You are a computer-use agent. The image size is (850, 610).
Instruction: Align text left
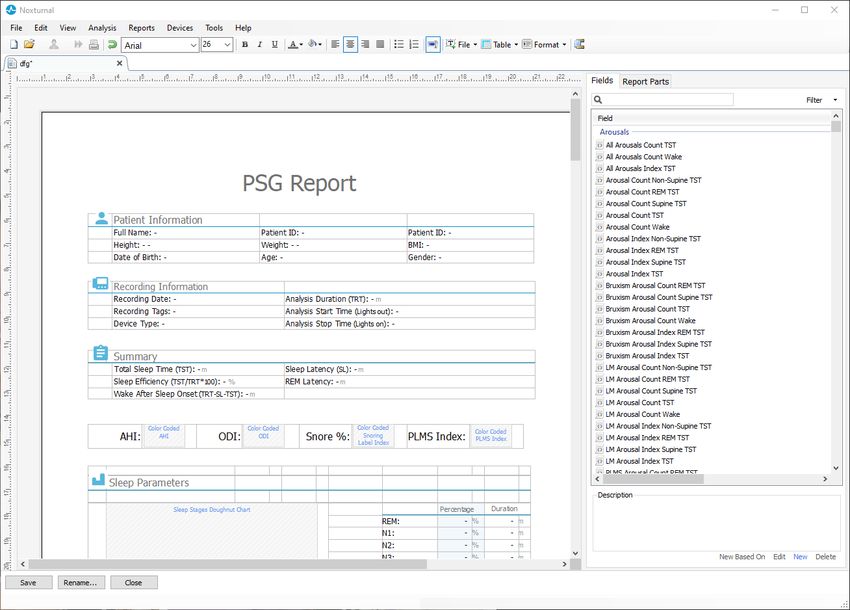pos(336,44)
